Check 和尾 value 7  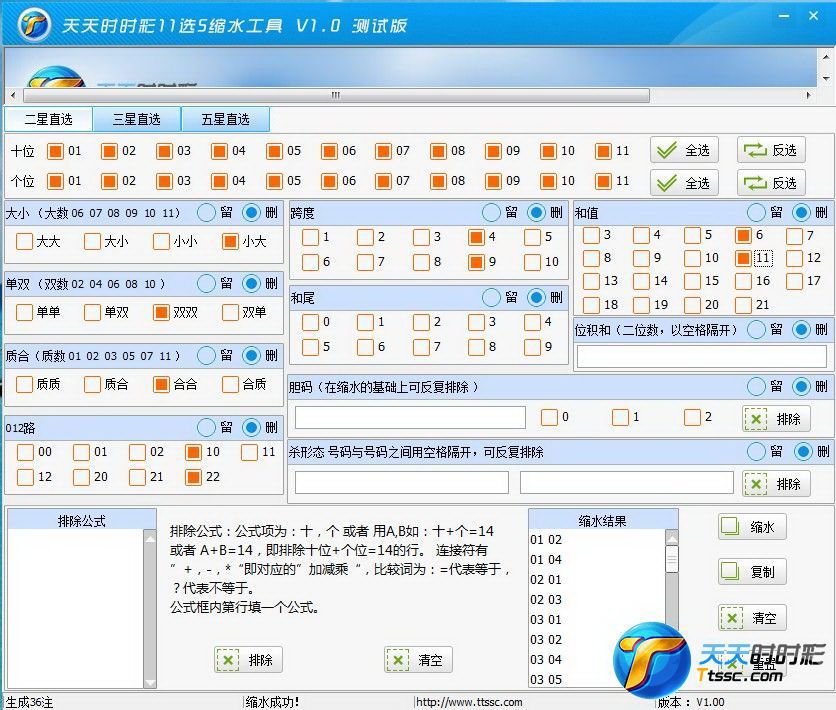pos(421,347)
